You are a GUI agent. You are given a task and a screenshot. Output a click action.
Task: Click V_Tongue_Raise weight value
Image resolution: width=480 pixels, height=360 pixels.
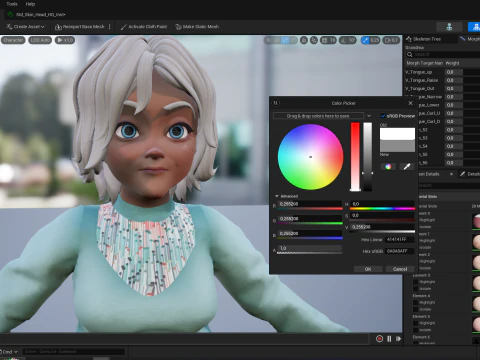[x=454, y=80]
